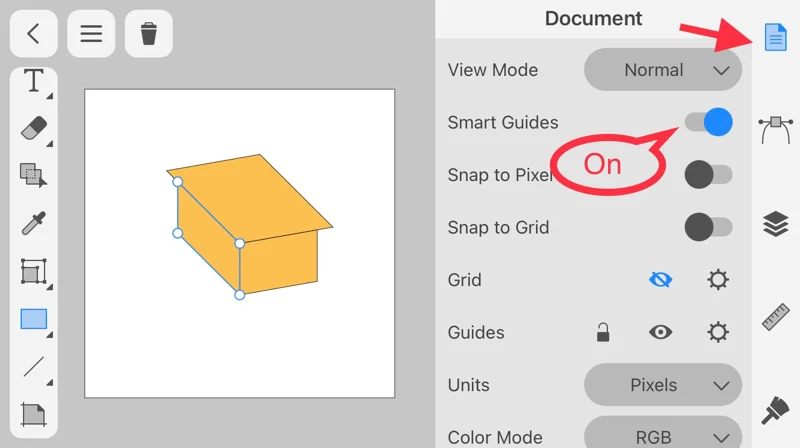Open the ruler measurements panel
The height and width of the screenshot is (448, 800).
(776, 317)
